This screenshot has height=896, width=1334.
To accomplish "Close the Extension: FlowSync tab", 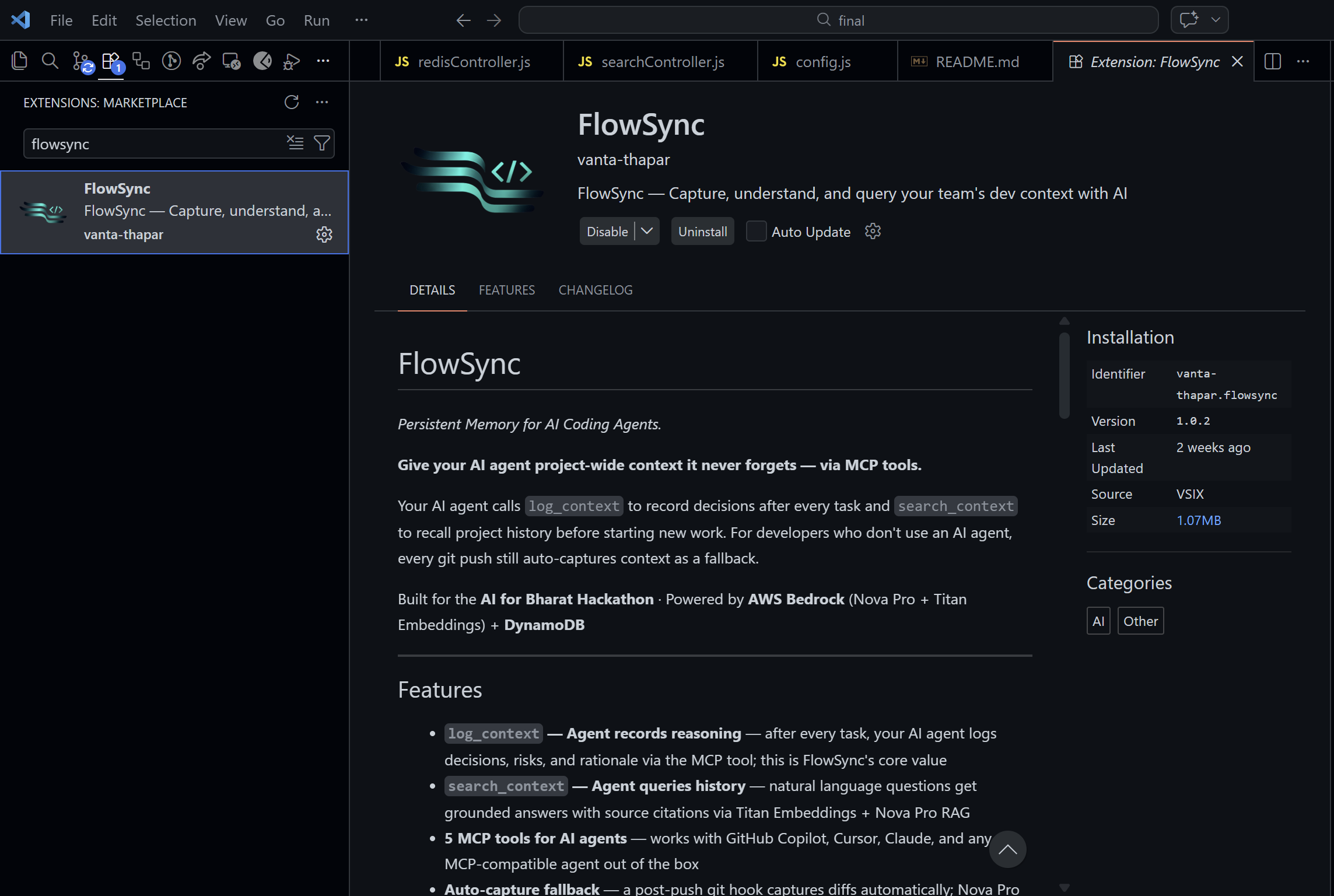I will [1237, 61].
